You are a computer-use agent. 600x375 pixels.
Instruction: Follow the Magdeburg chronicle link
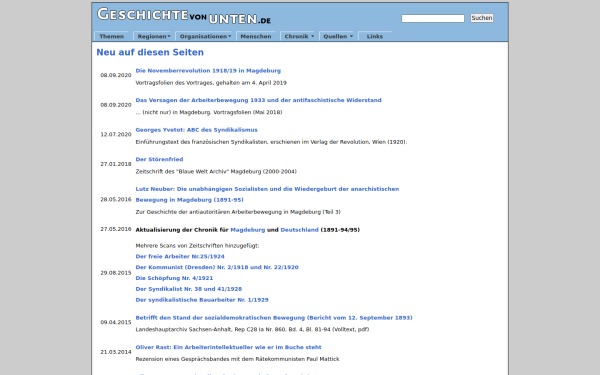click(248, 230)
